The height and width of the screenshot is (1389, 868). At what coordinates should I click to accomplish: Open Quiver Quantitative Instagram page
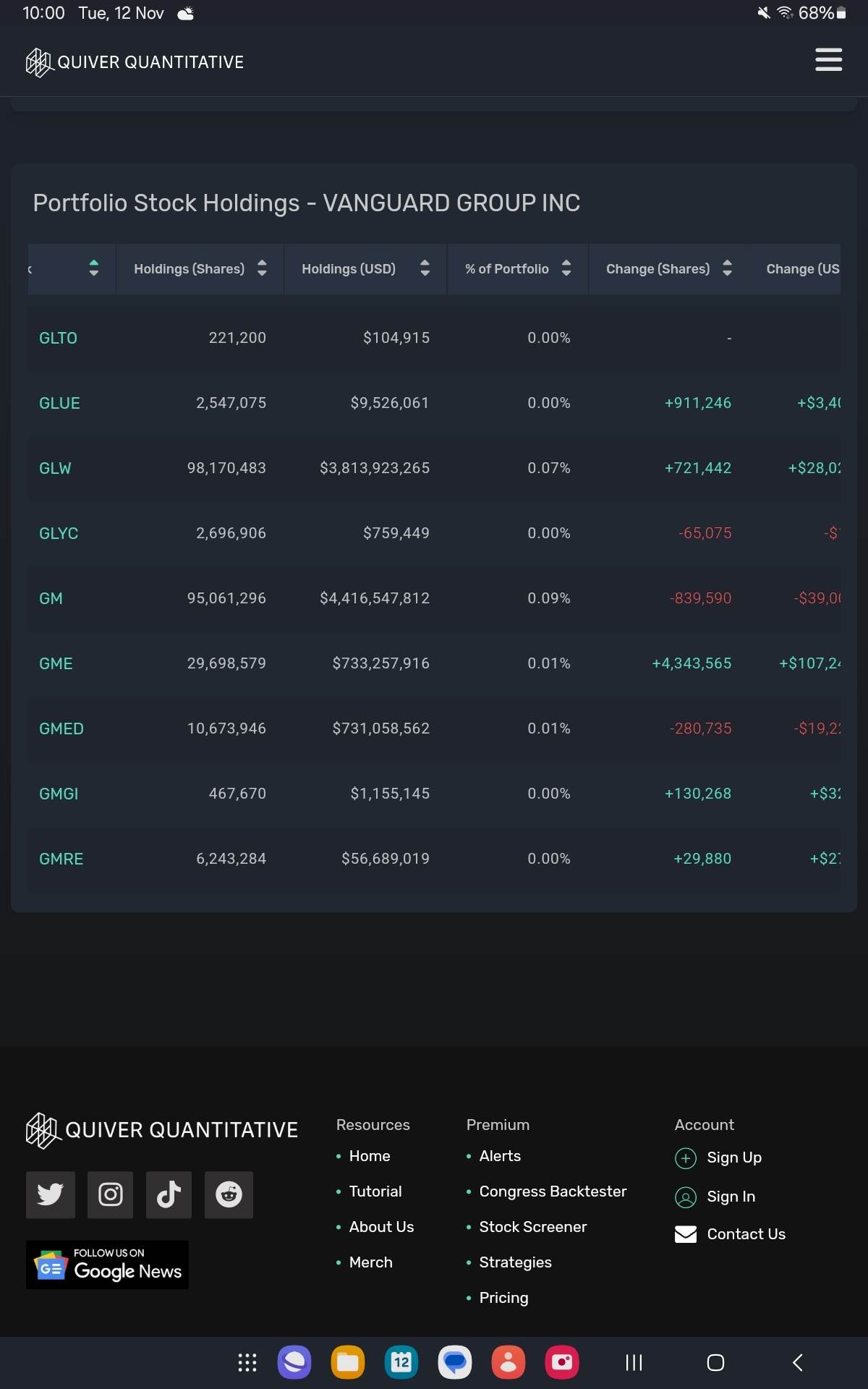coord(110,1194)
